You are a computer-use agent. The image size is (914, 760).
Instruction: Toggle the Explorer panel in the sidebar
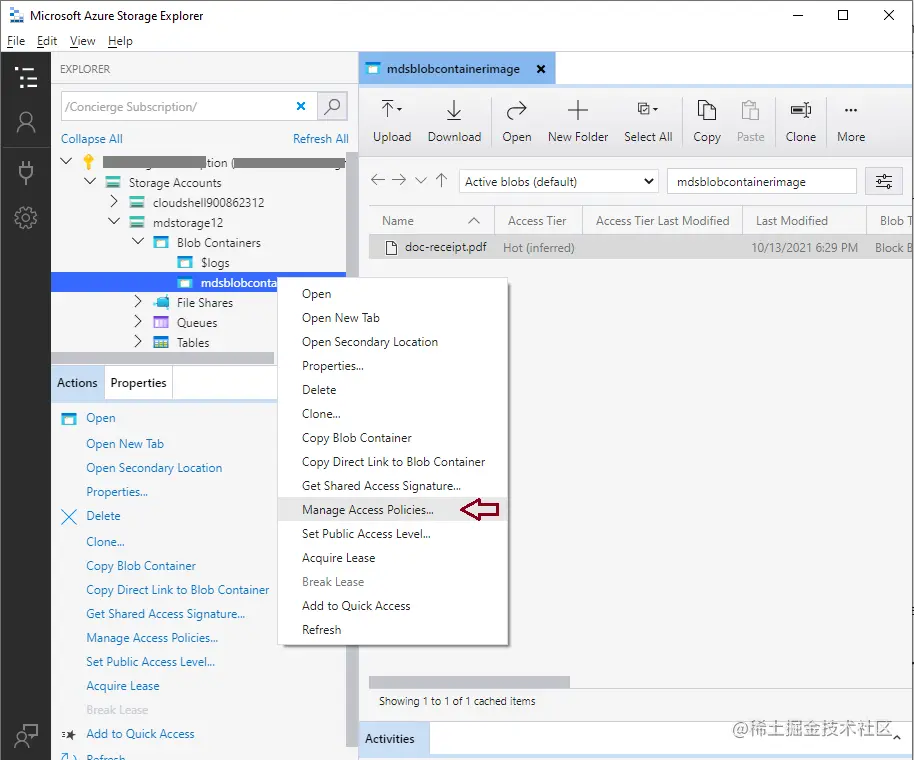pyautogui.click(x=26, y=76)
